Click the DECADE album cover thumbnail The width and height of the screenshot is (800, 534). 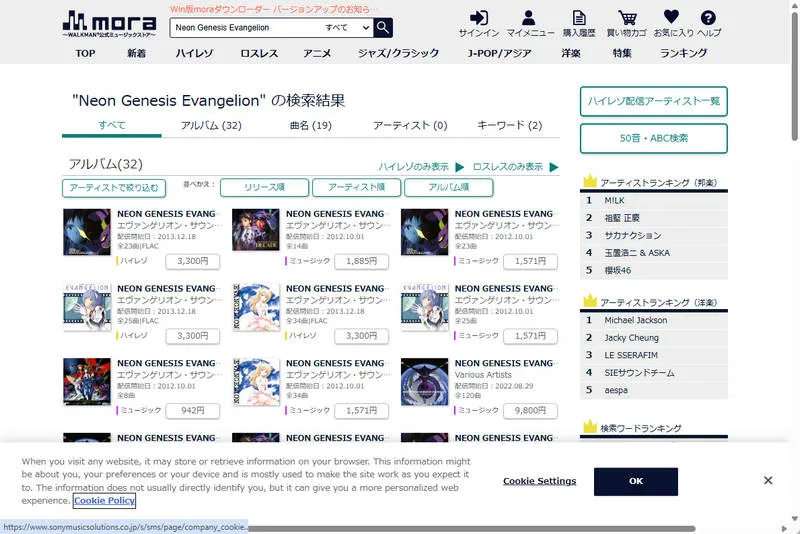(256, 230)
